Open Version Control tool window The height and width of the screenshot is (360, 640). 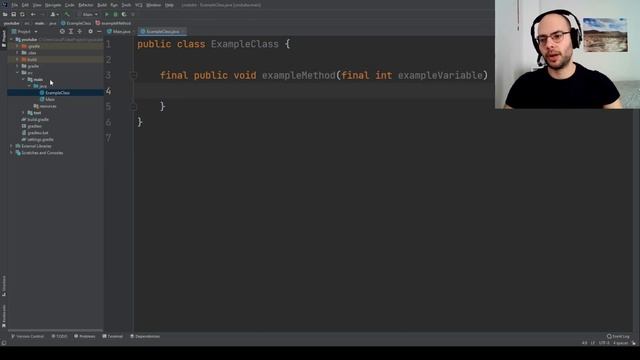coord(27,336)
